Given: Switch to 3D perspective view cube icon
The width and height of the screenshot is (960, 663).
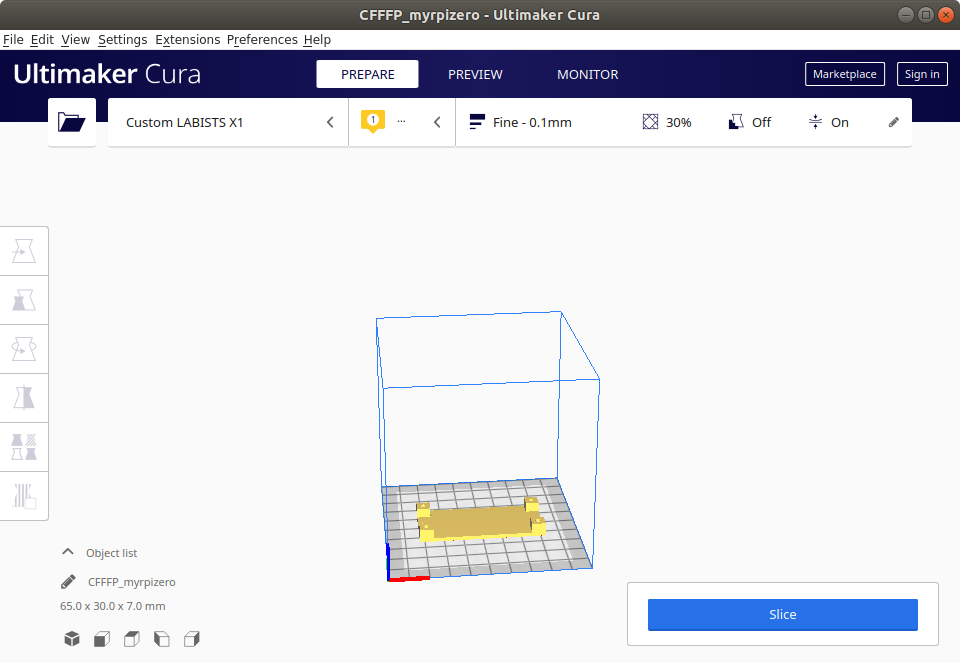Looking at the screenshot, I should [x=72, y=639].
